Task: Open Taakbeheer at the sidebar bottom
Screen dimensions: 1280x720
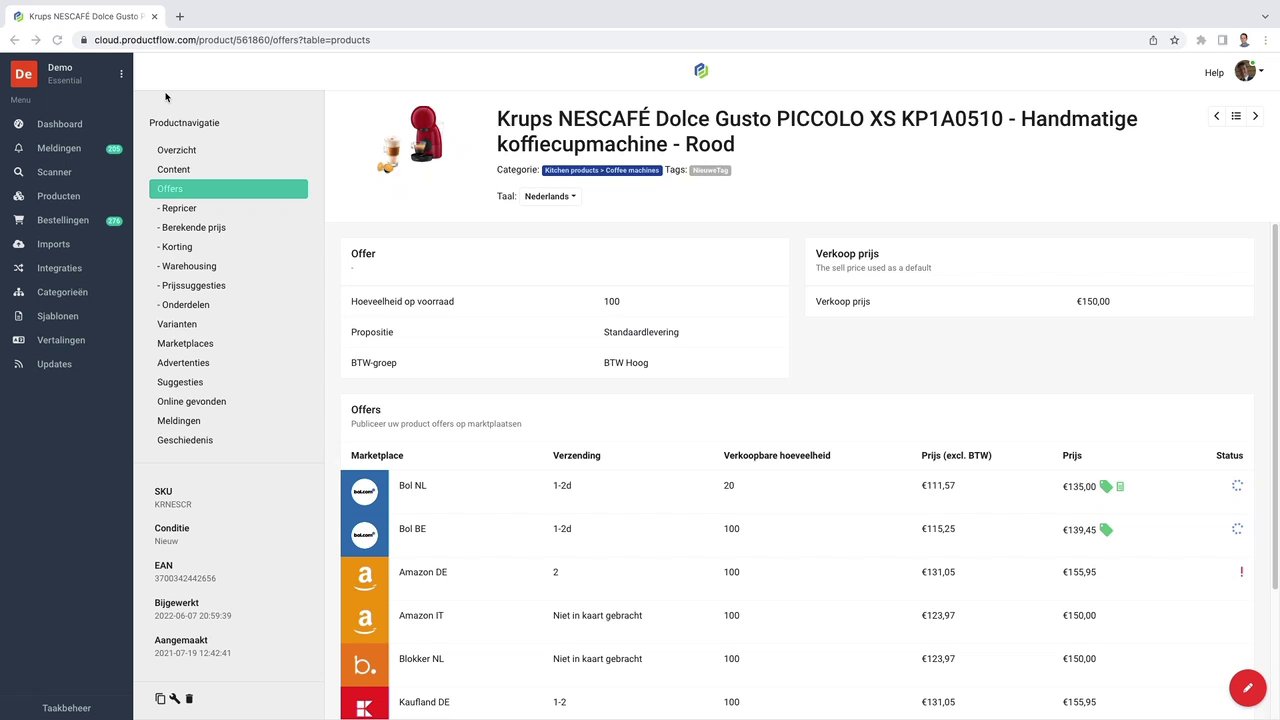Action: (66, 708)
